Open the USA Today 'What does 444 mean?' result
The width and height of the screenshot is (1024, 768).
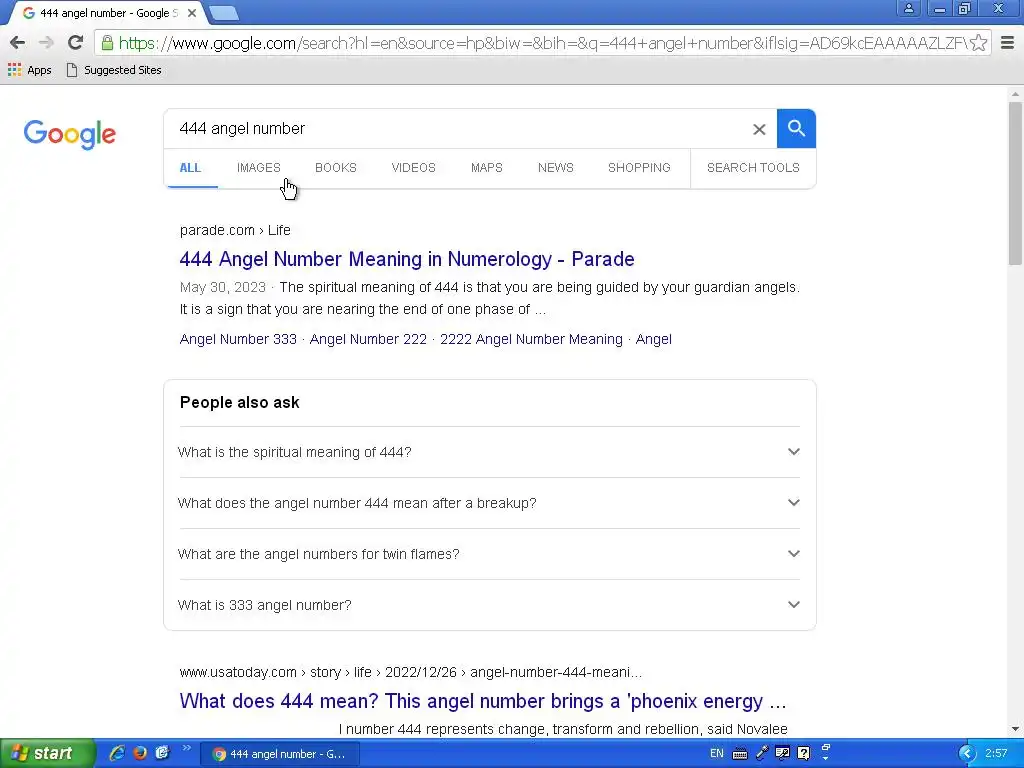point(483,701)
